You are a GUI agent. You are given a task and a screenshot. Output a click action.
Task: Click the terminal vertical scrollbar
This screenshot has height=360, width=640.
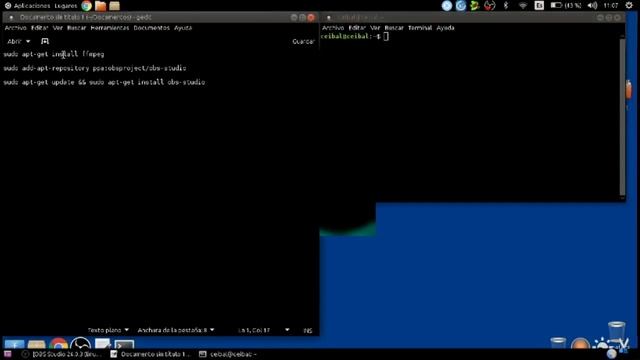click(622, 116)
